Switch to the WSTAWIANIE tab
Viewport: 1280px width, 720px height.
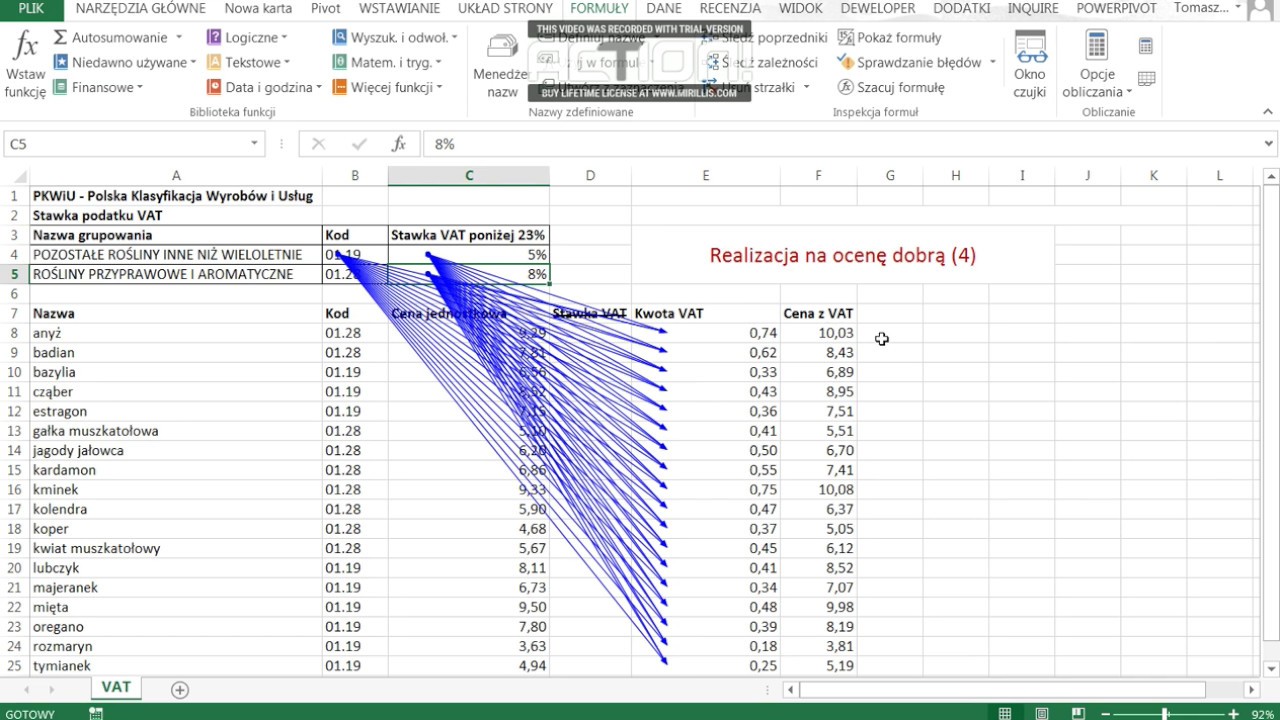click(399, 8)
